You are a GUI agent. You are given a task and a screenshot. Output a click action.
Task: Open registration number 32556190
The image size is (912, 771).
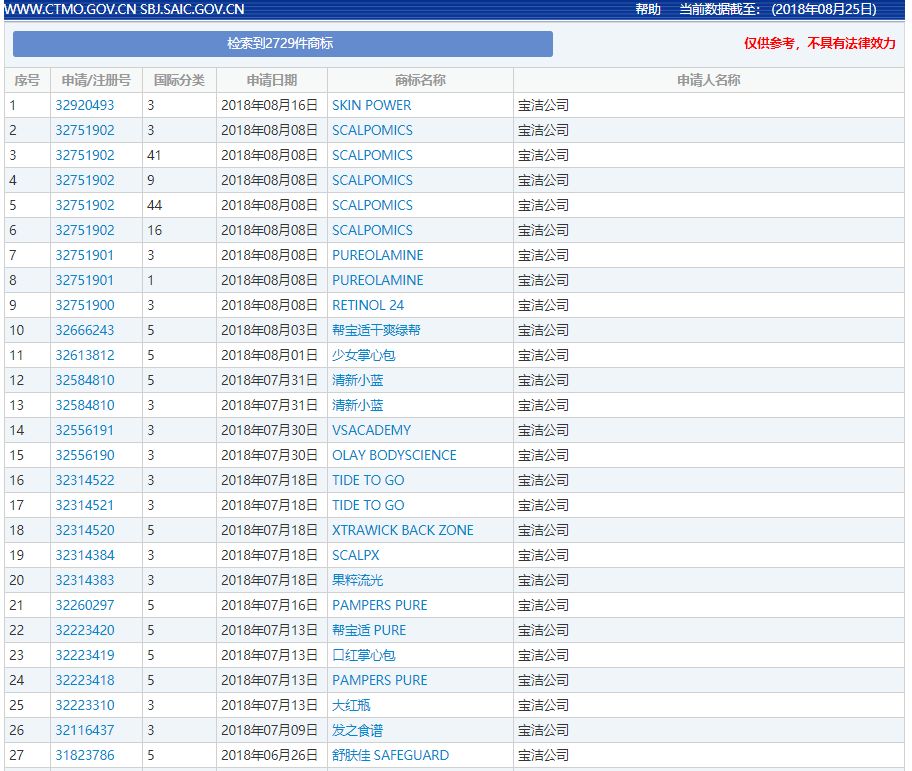click(x=85, y=455)
